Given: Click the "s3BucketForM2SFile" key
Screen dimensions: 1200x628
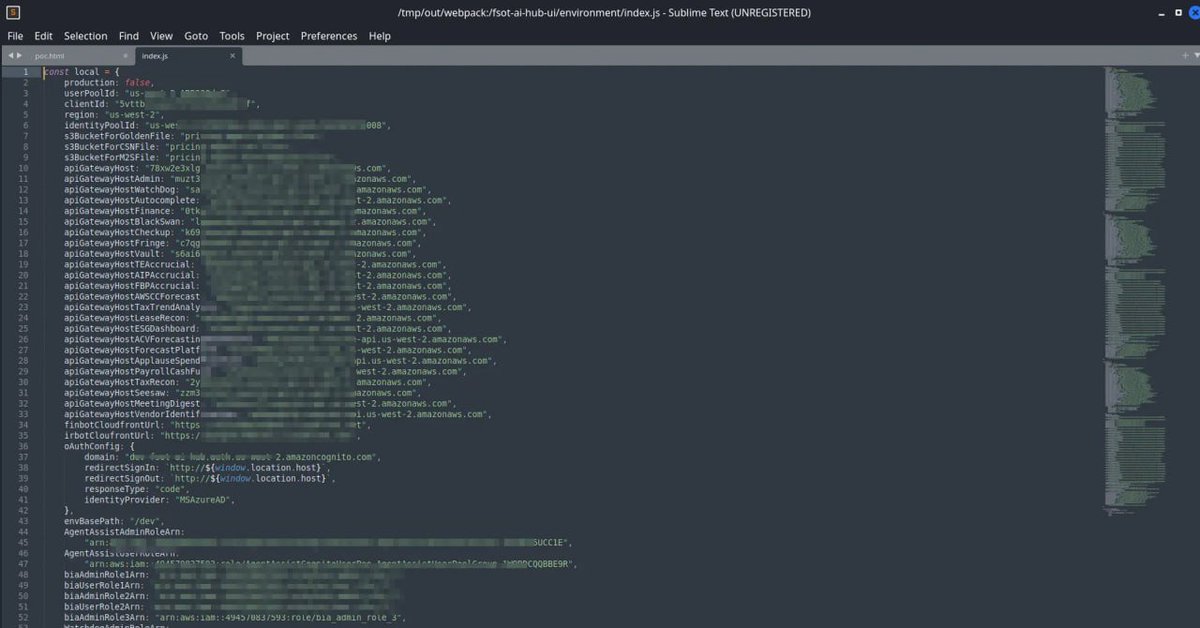Looking at the screenshot, I should pyautogui.click(x=112, y=157).
